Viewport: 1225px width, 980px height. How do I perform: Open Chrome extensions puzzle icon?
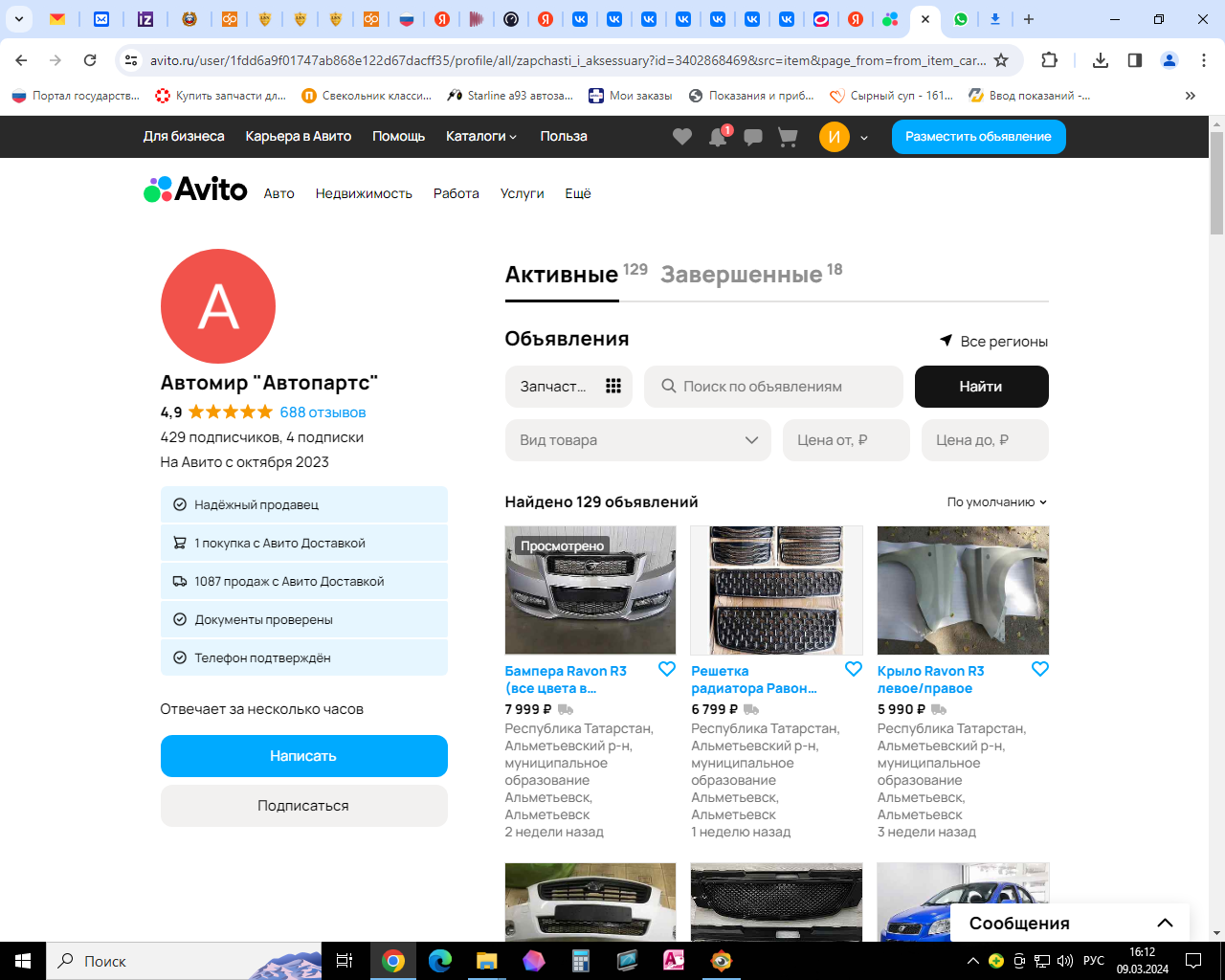1049,60
